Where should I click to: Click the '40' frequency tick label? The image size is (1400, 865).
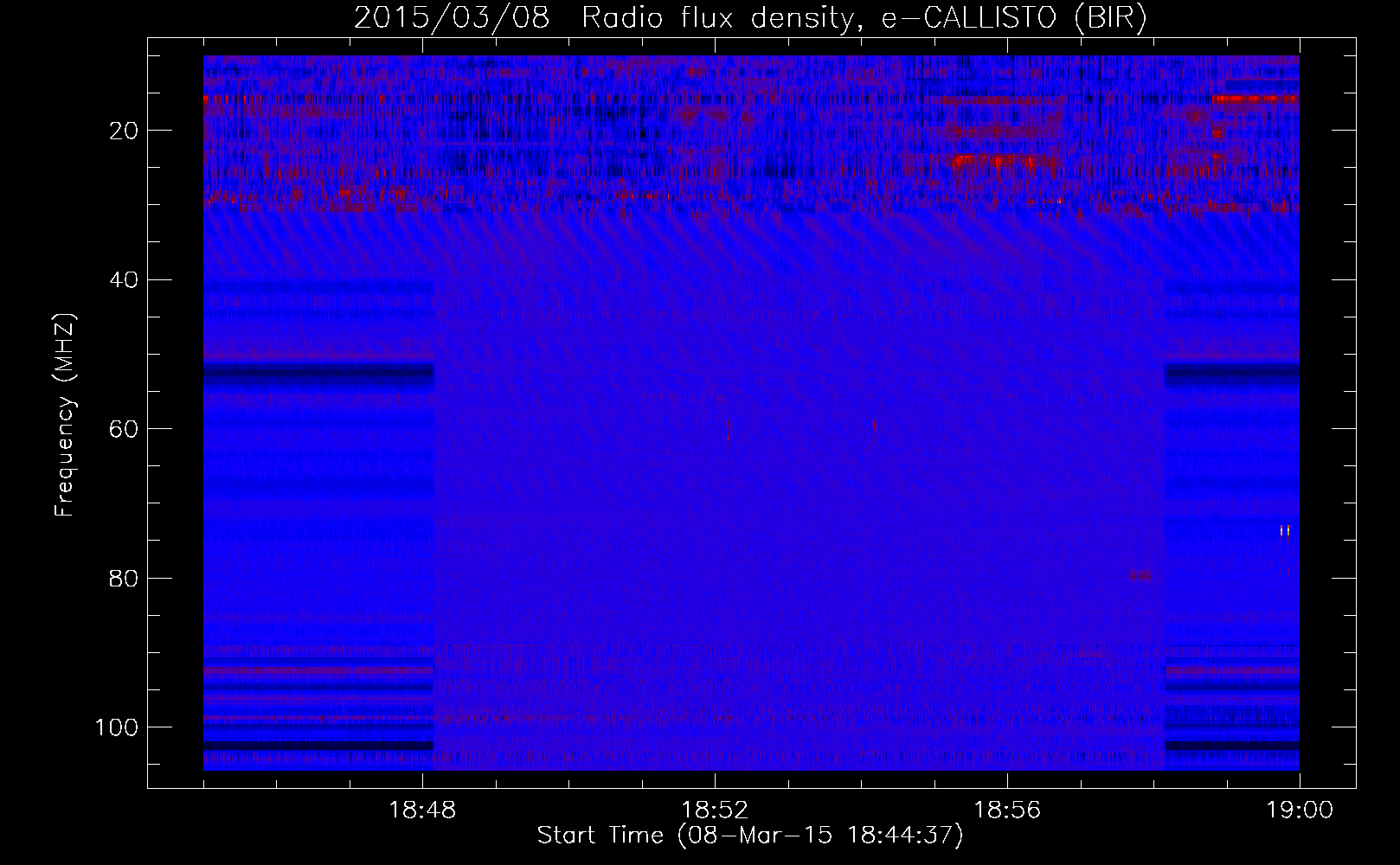coord(124,280)
